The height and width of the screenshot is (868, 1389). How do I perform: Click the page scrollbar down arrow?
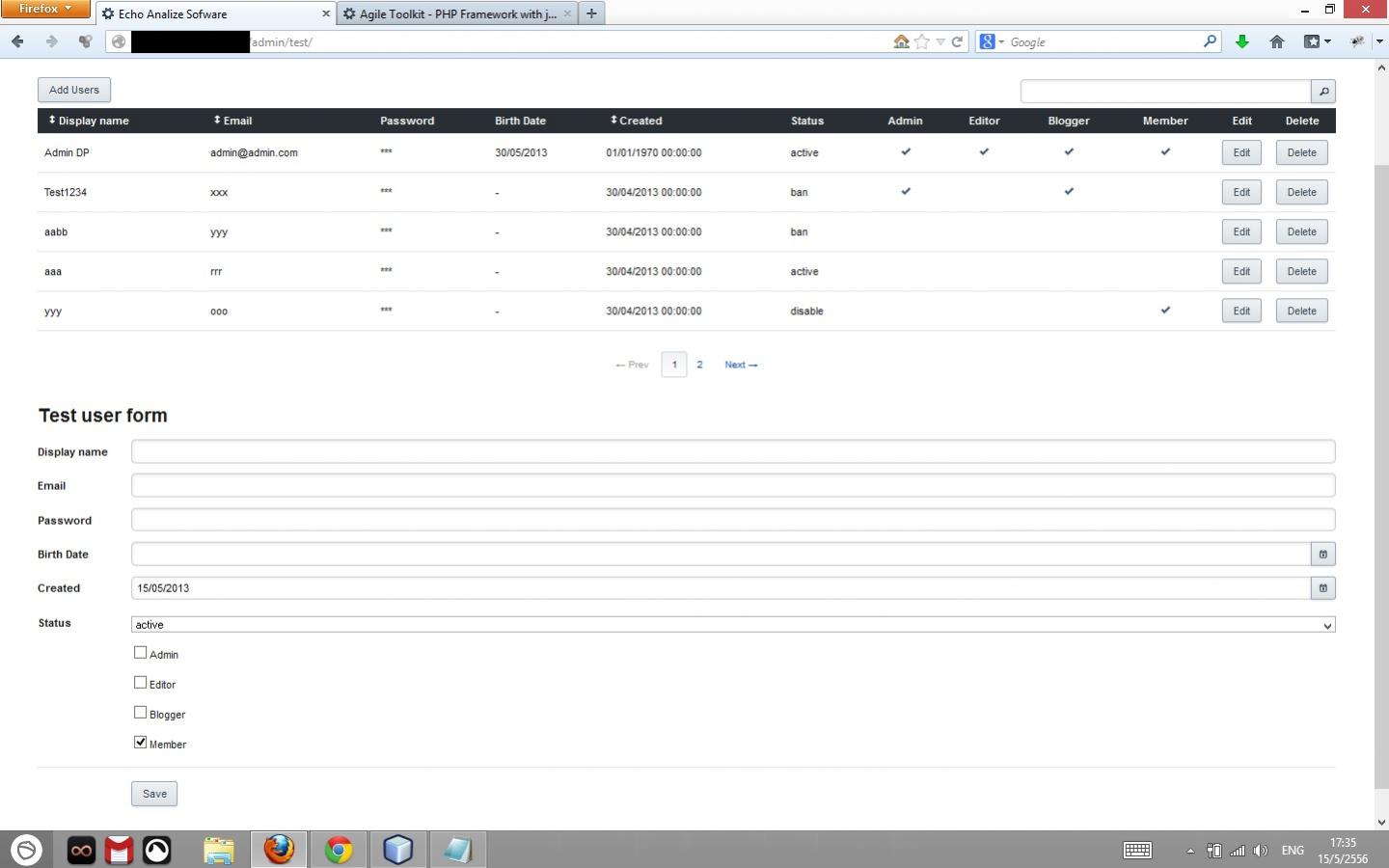click(x=1381, y=822)
